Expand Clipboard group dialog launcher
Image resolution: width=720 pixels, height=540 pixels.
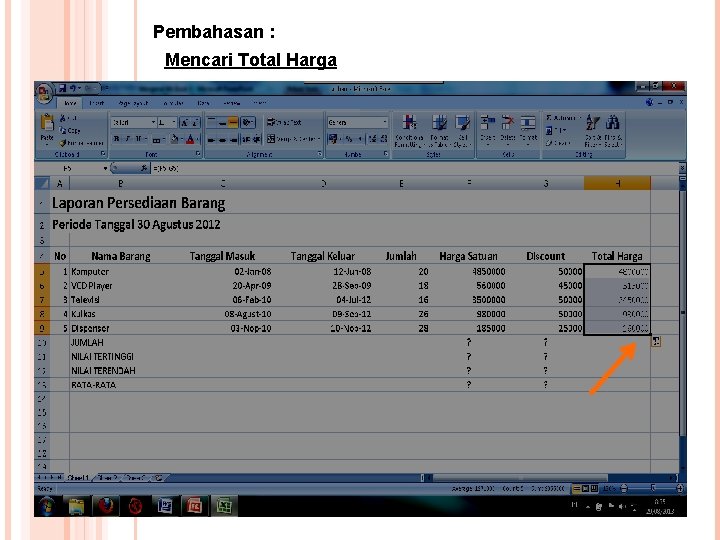[x=103, y=154]
